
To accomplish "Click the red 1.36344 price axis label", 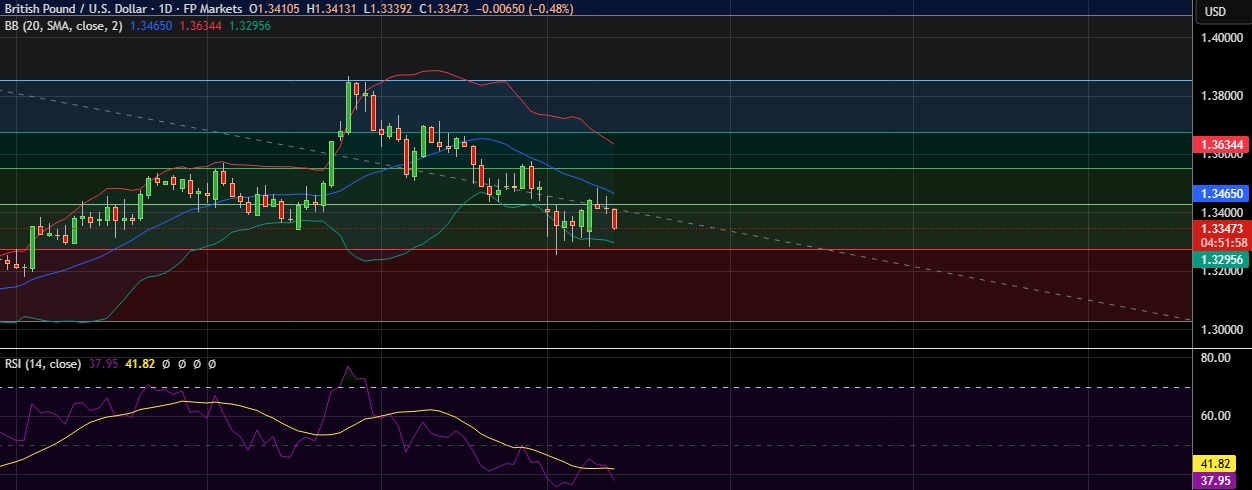I will tap(1221, 146).
